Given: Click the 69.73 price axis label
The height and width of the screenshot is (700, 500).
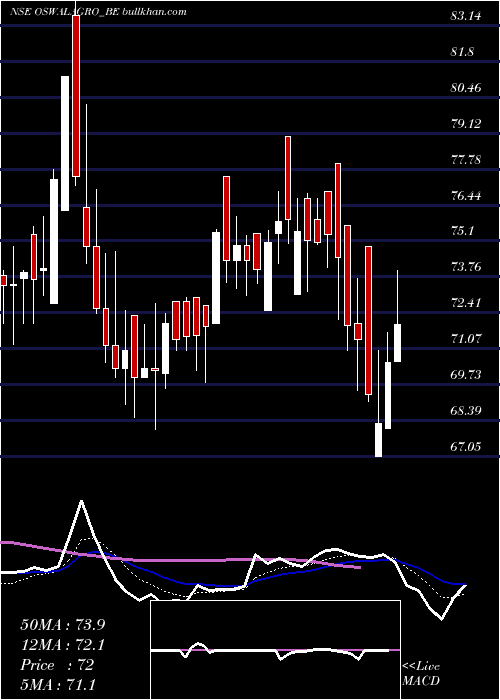Looking at the screenshot, I should click(x=466, y=375).
